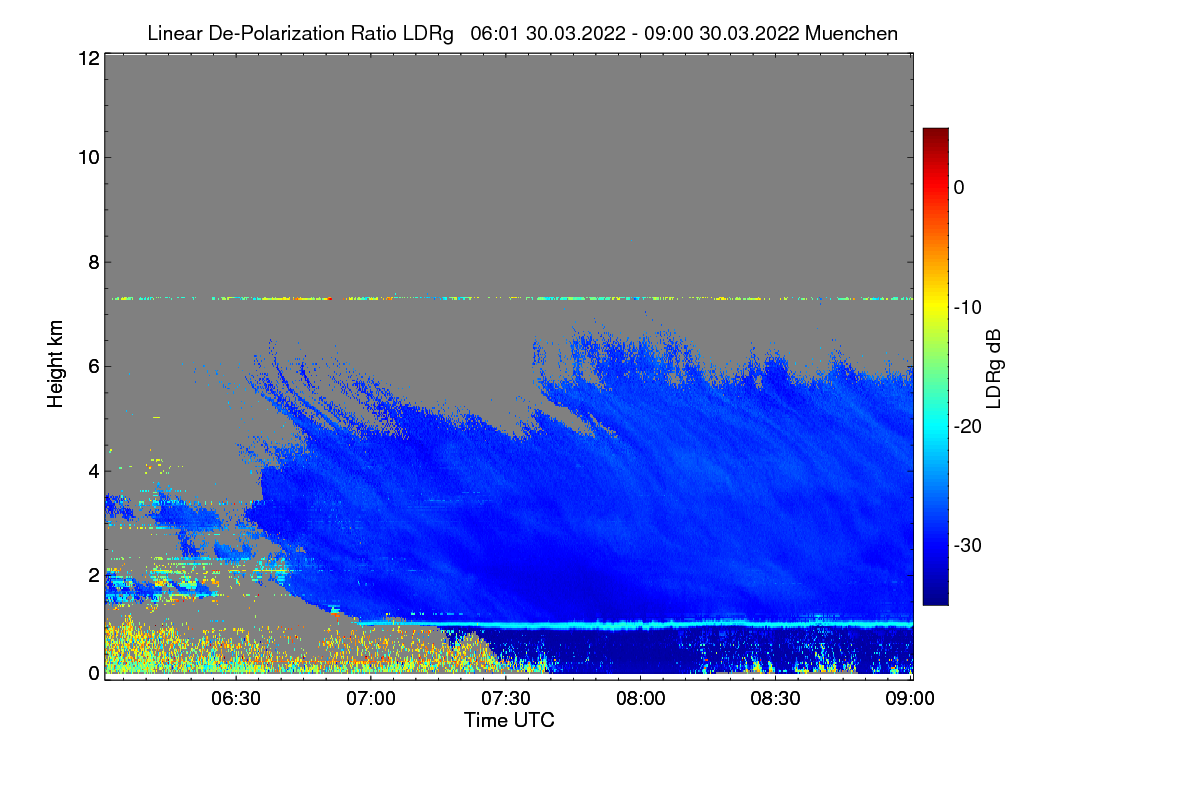Image resolution: width=1200 pixels, height=800 pixels.
Task: Click the '08:30' time tick label
Action: [776, 698]
